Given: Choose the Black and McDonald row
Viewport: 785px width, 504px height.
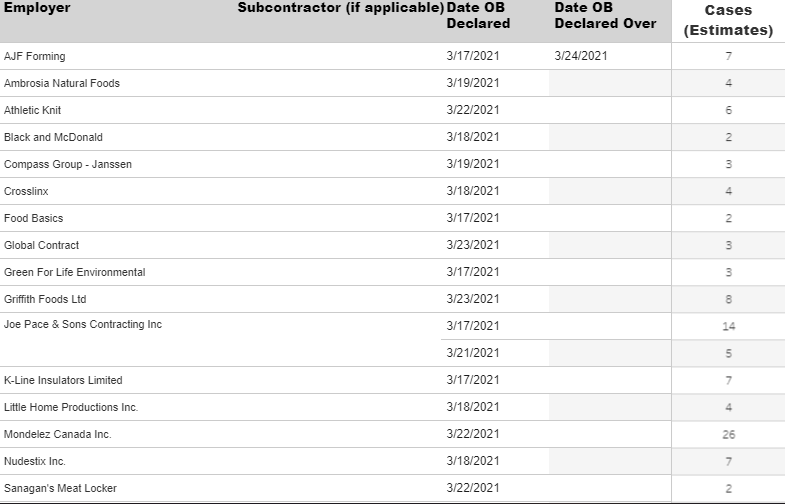Looking at the screenshot, I should pos(392,137).
